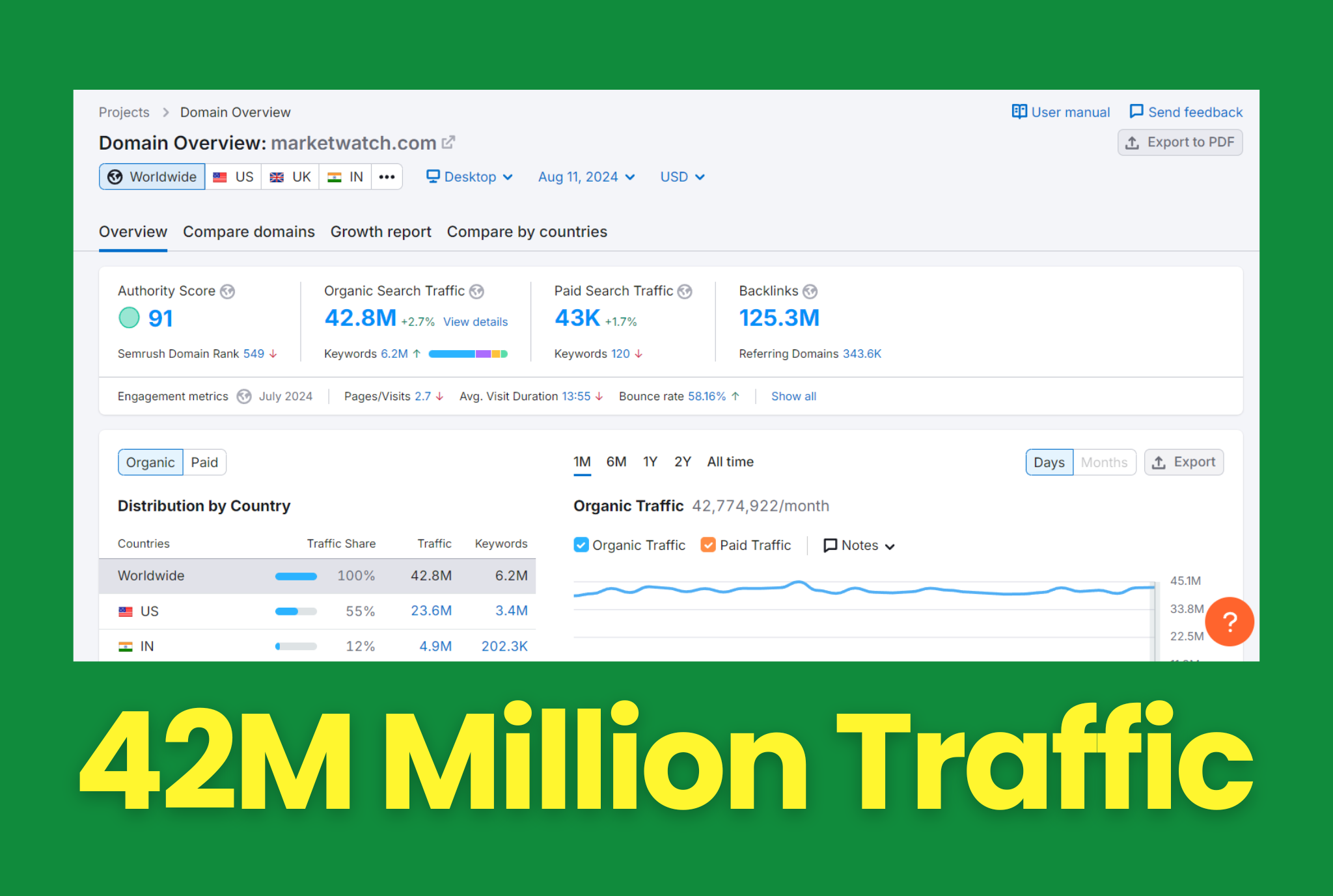This screenshot has height=896, width=1333.
Task: Select the Worldwide row in countries table
Action: (x=317, y=576)
